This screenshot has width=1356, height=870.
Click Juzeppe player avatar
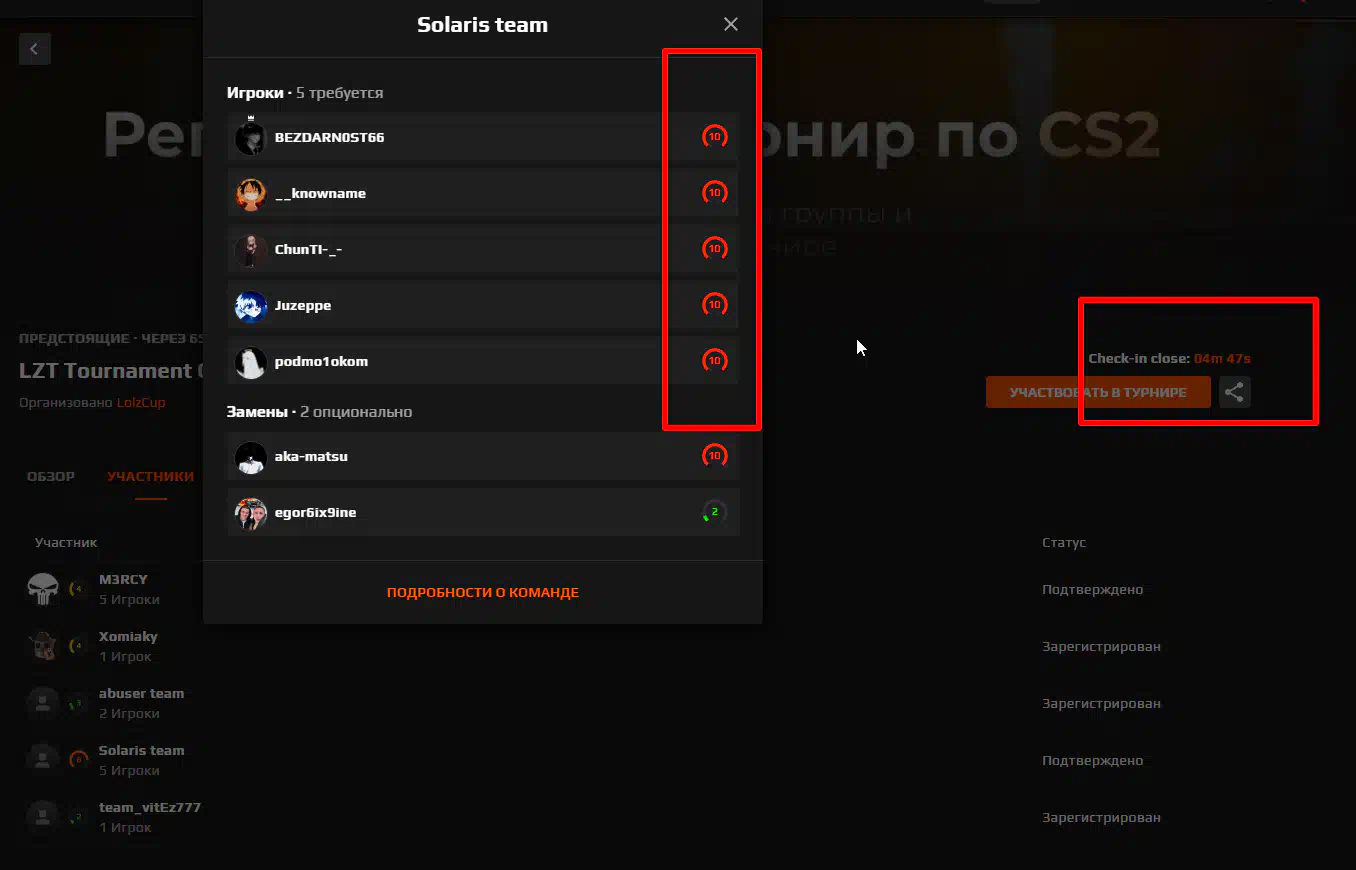(251, 306)
